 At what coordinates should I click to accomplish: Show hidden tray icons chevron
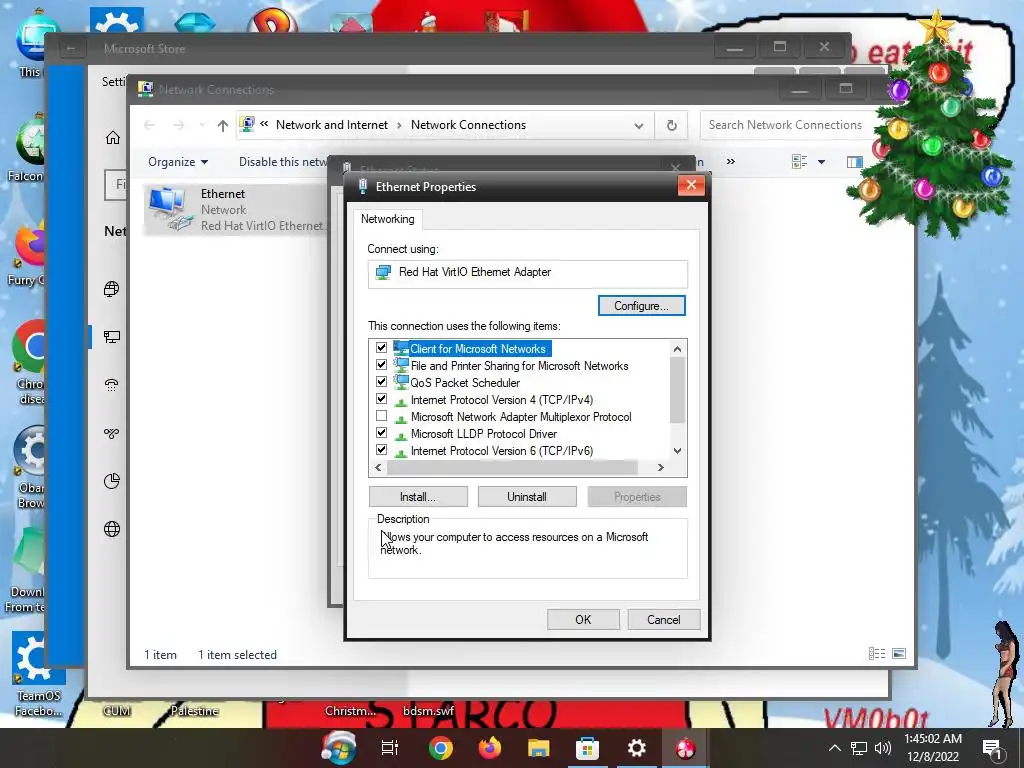[834, 748]
